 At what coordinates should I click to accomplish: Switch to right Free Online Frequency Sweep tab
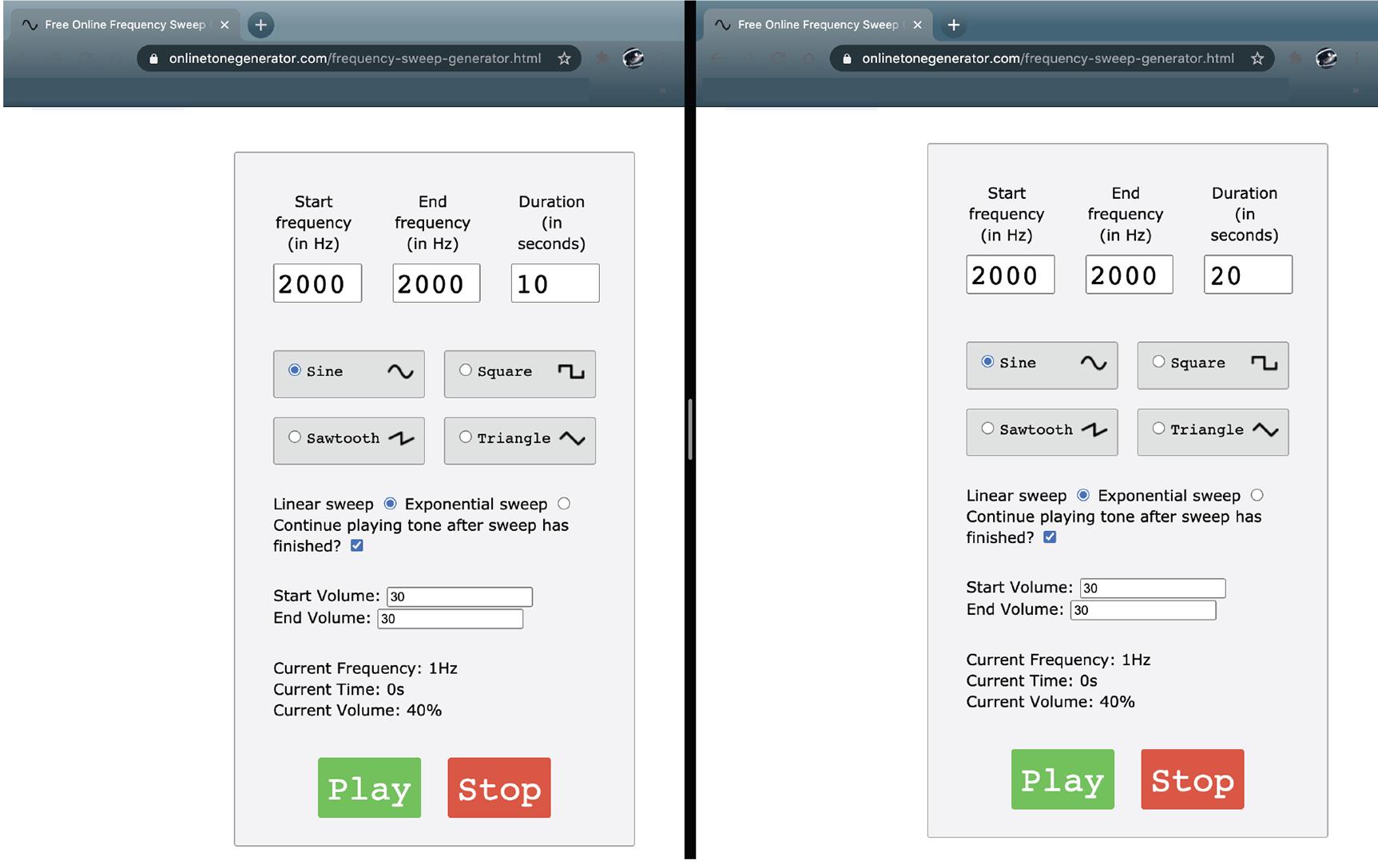(x=818, y=25)
